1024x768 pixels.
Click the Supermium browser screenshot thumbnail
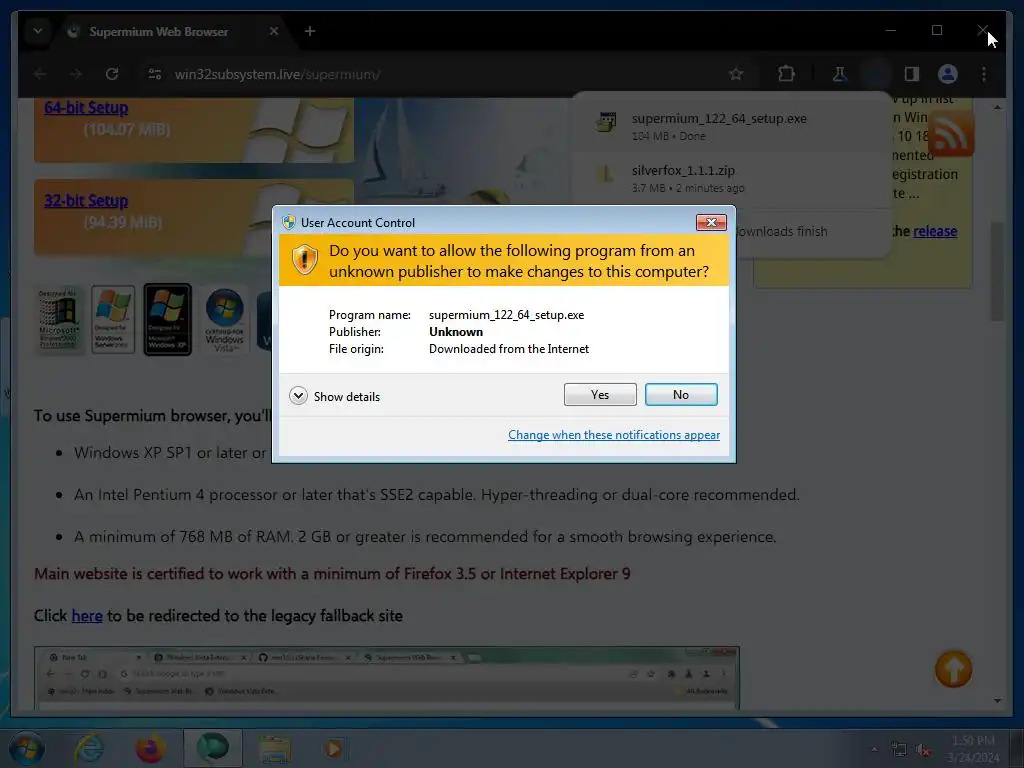coord(387,677)
